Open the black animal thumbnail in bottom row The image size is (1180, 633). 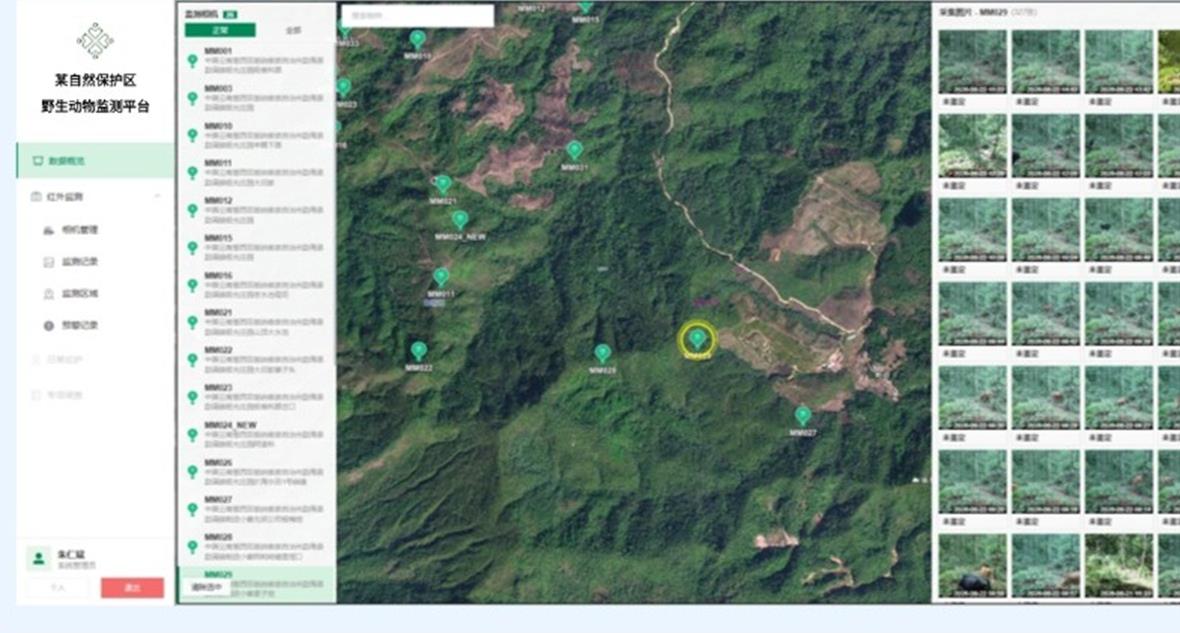[x=972, y=566]
